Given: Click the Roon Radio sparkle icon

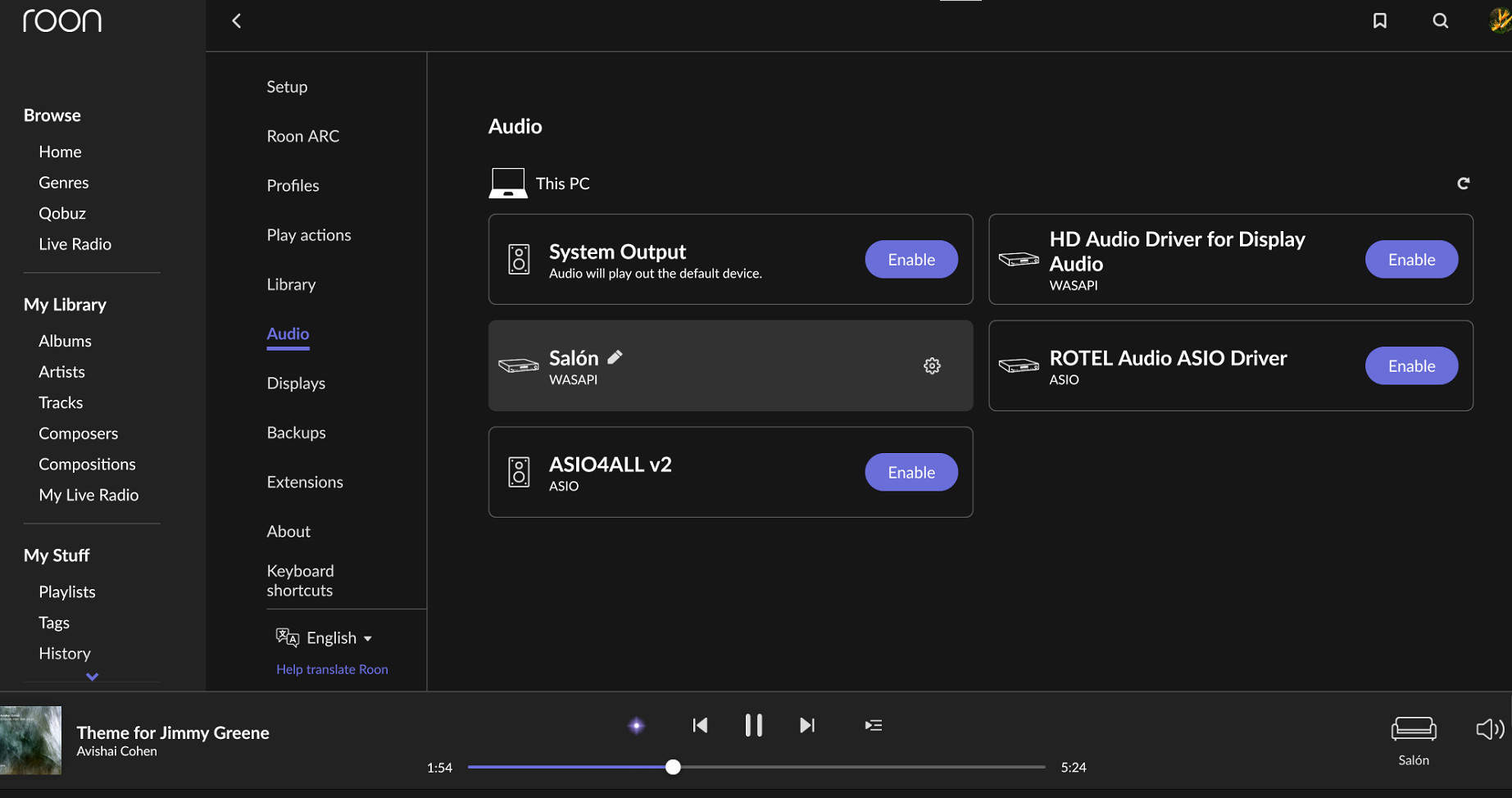Looking at the screenshot, I should click(x=636, y=725).
